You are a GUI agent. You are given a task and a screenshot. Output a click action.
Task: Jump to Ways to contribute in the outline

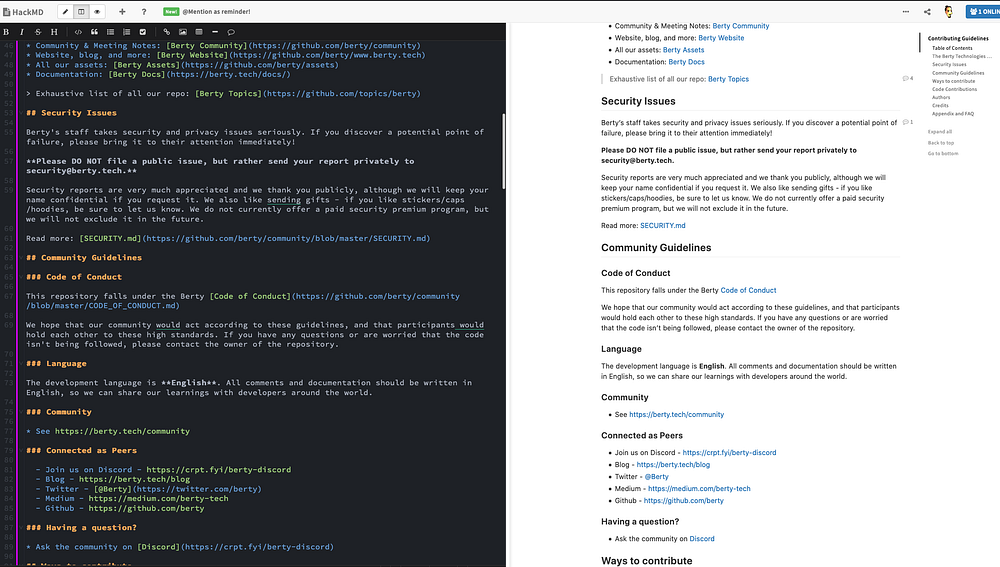[953, 81]
